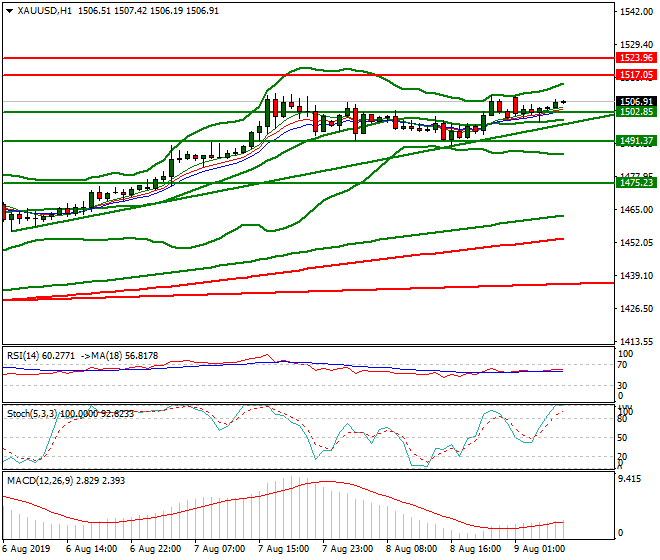The height and width of the screenshot is (560, 660).
Task: Select the 6 Aug 22:00 time label
Action: coord(155,549)
